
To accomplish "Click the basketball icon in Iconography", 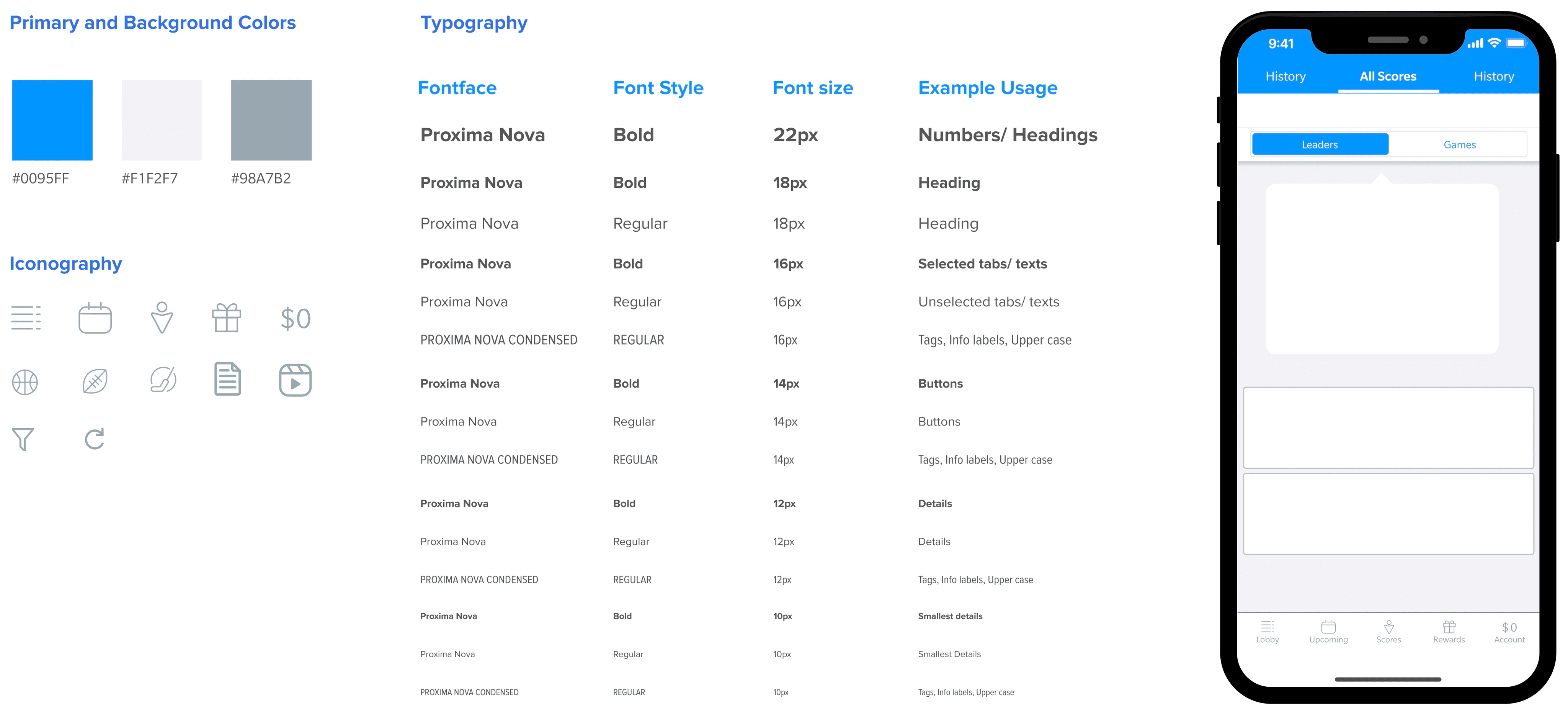I will (x=25, y=382).
